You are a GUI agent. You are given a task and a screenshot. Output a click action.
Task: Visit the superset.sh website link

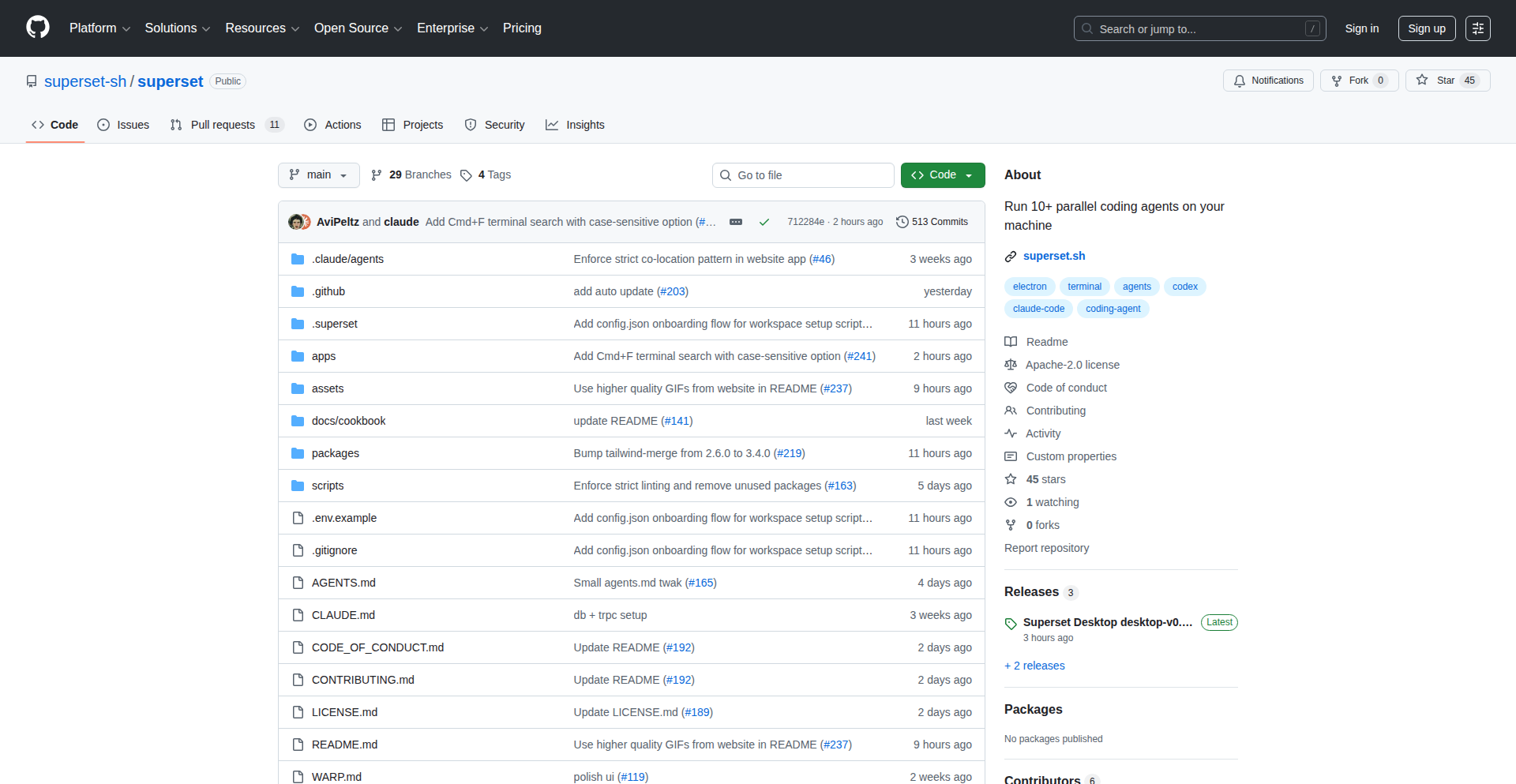[1054, 256]
